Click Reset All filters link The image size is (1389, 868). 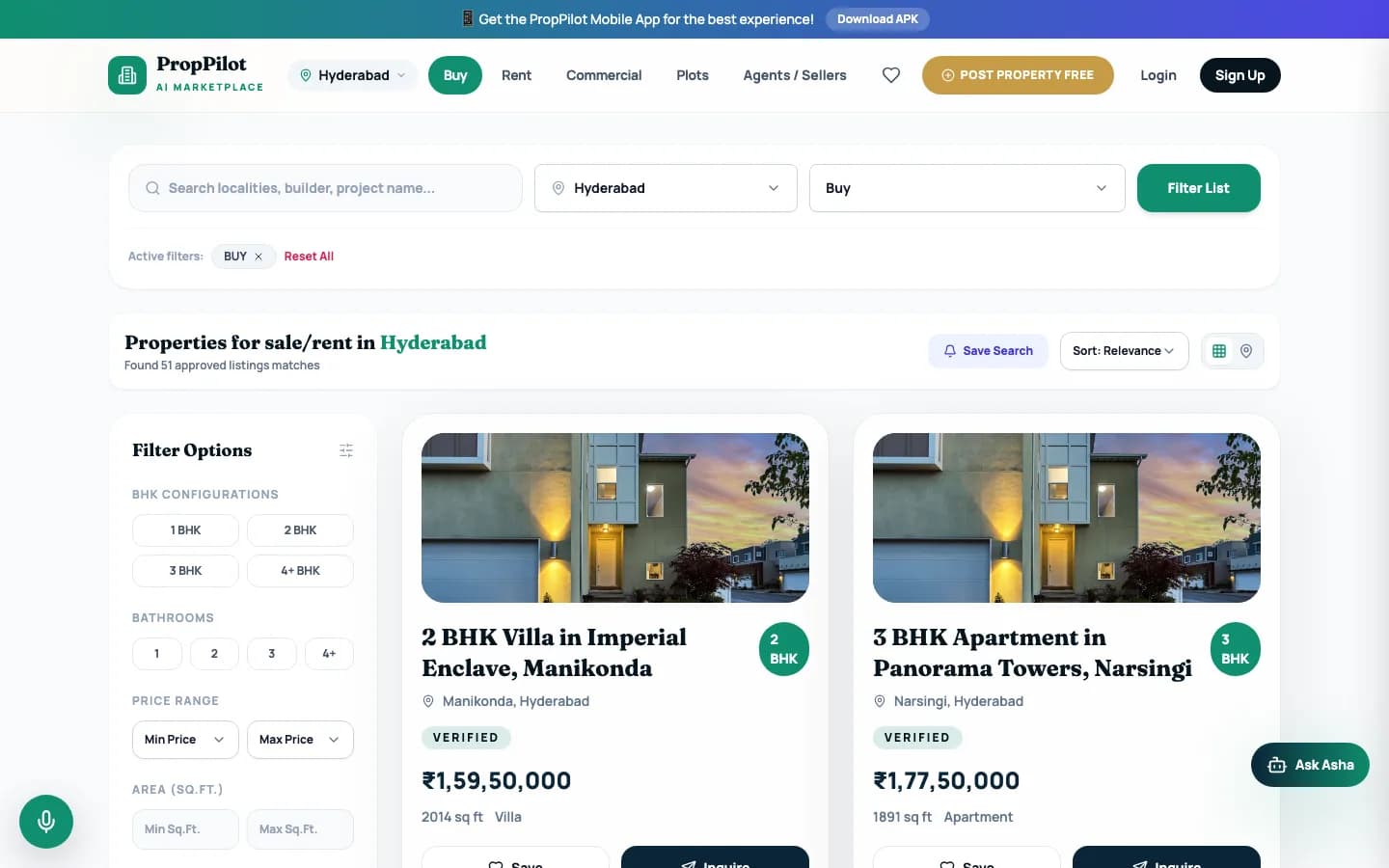coord(309,257)
